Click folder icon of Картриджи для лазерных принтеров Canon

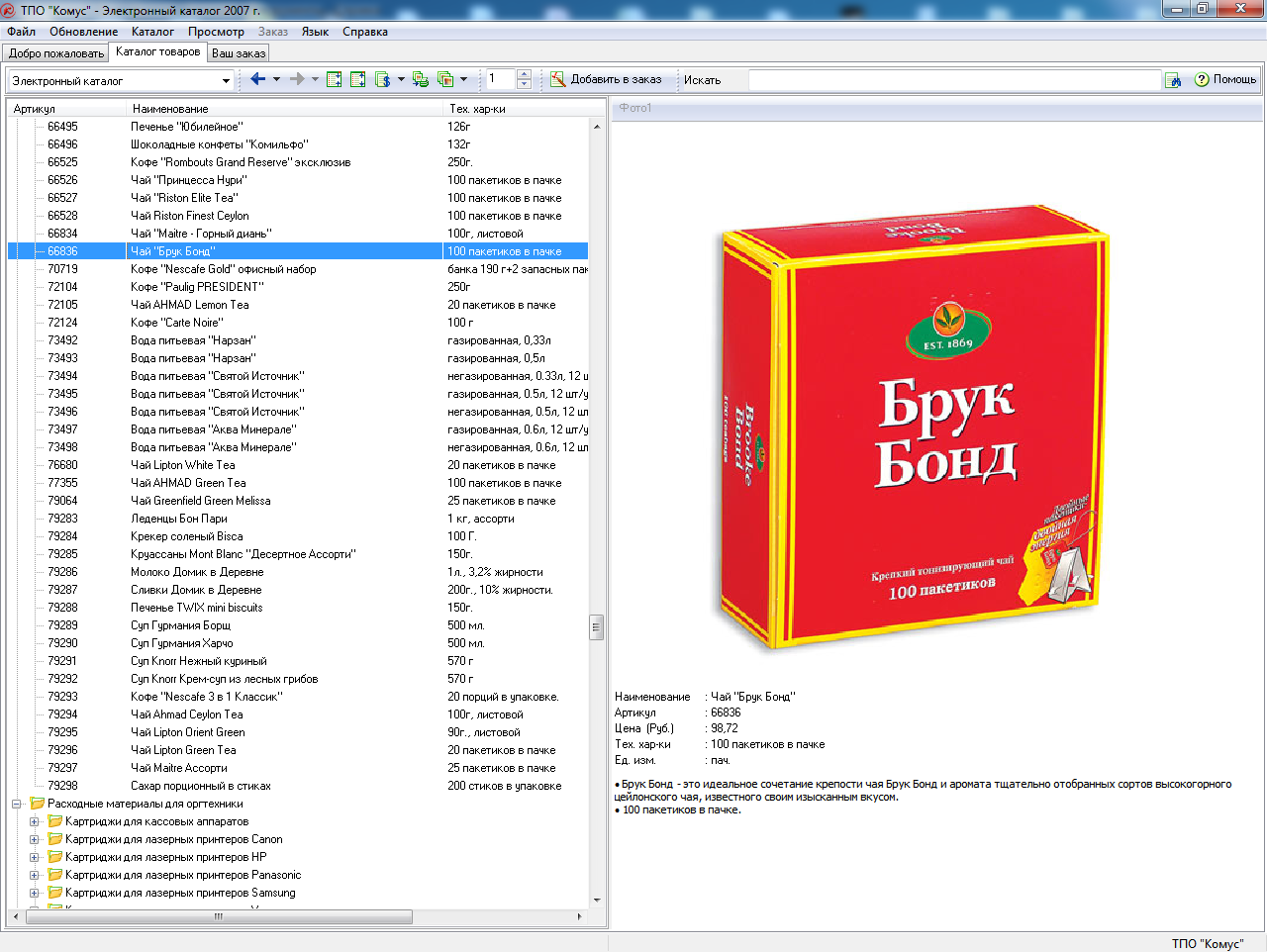[55, 839]
